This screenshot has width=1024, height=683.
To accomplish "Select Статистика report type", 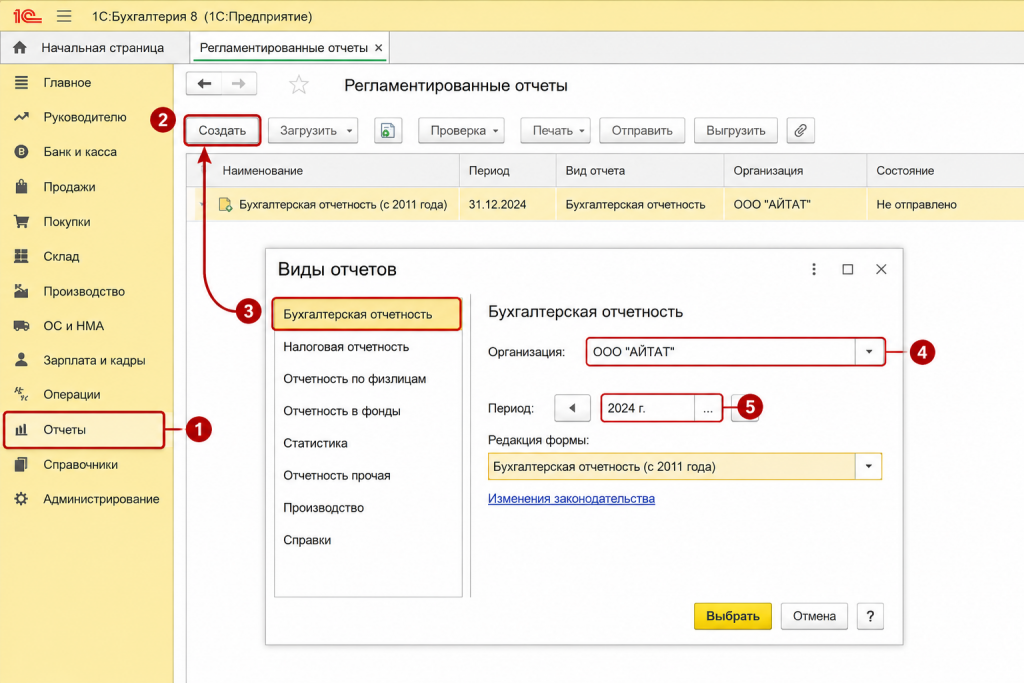I will tap(367, 443).
